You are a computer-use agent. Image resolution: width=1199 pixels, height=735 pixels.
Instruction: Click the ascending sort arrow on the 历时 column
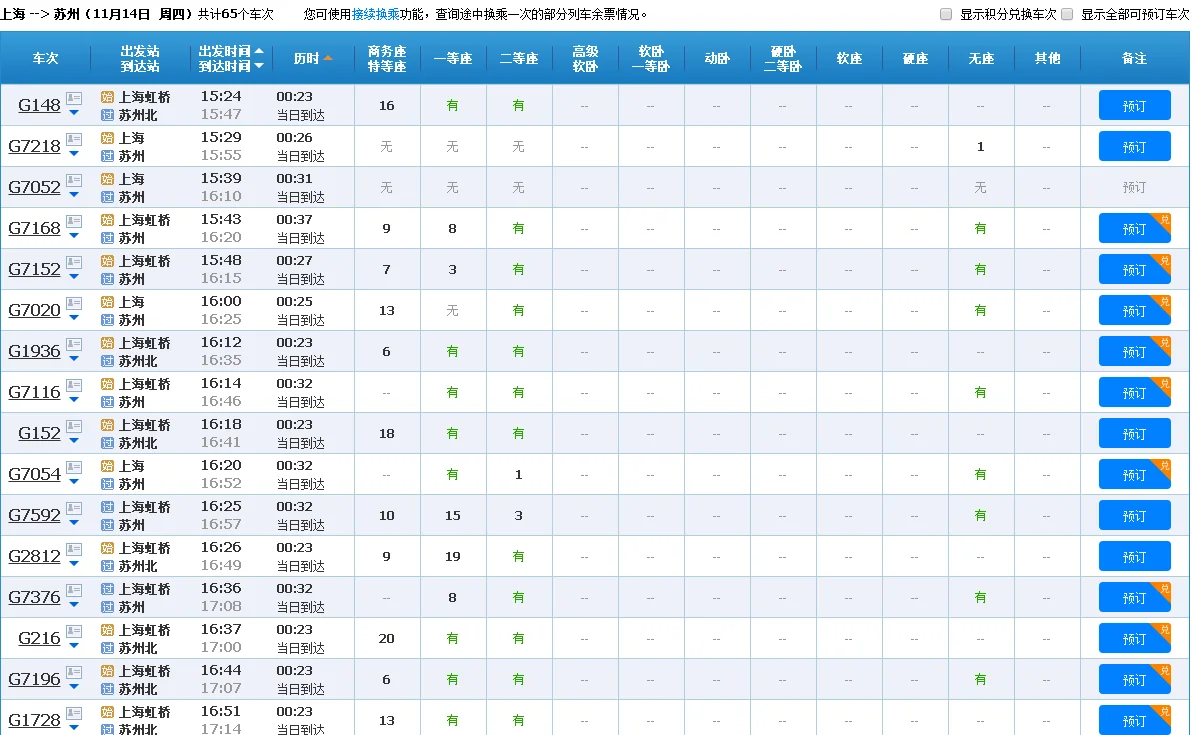point(328,58)
